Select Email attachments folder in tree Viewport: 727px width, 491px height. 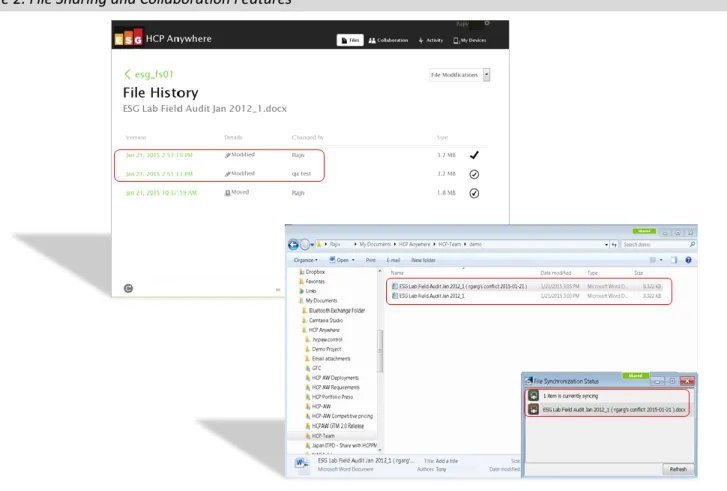327,359
